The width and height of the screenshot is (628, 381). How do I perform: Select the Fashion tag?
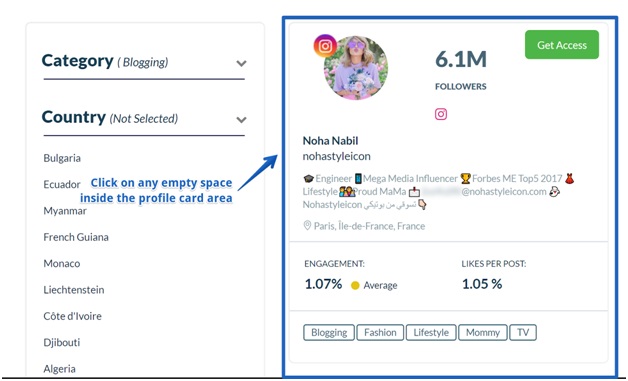pyautogui.click(x=380, y=333)
